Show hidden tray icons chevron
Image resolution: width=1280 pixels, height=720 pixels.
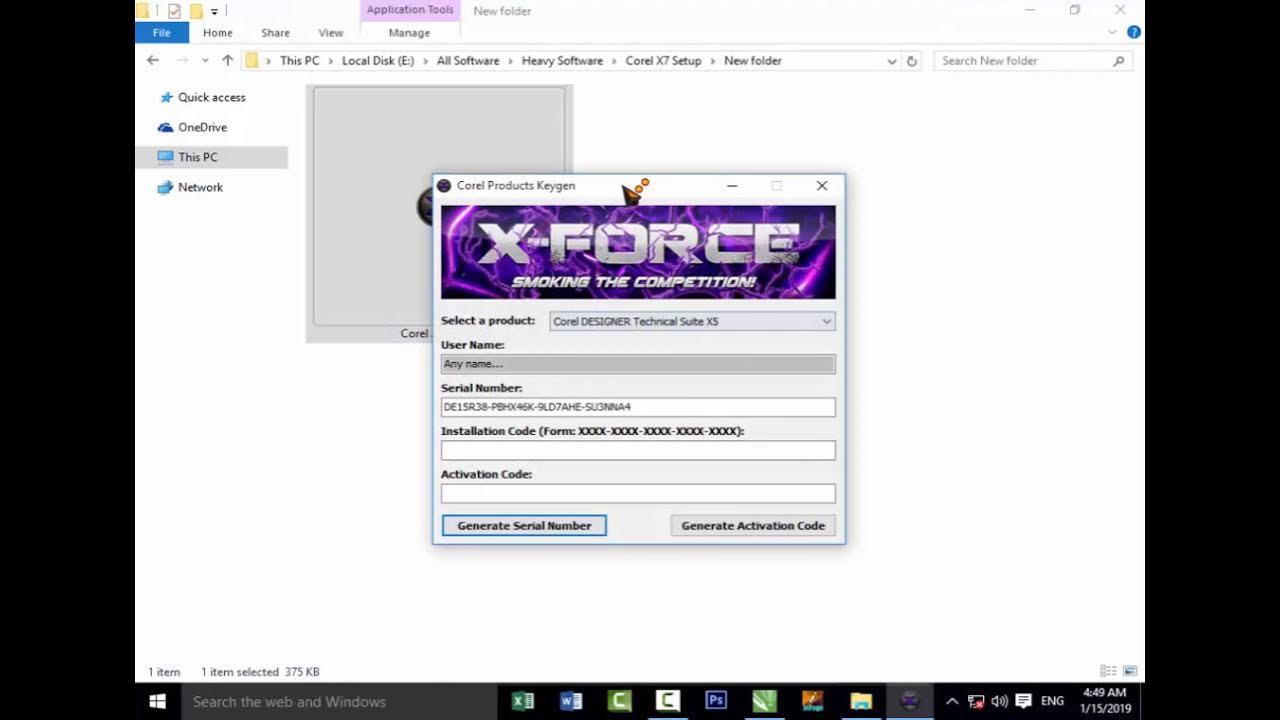click(952, 701)
